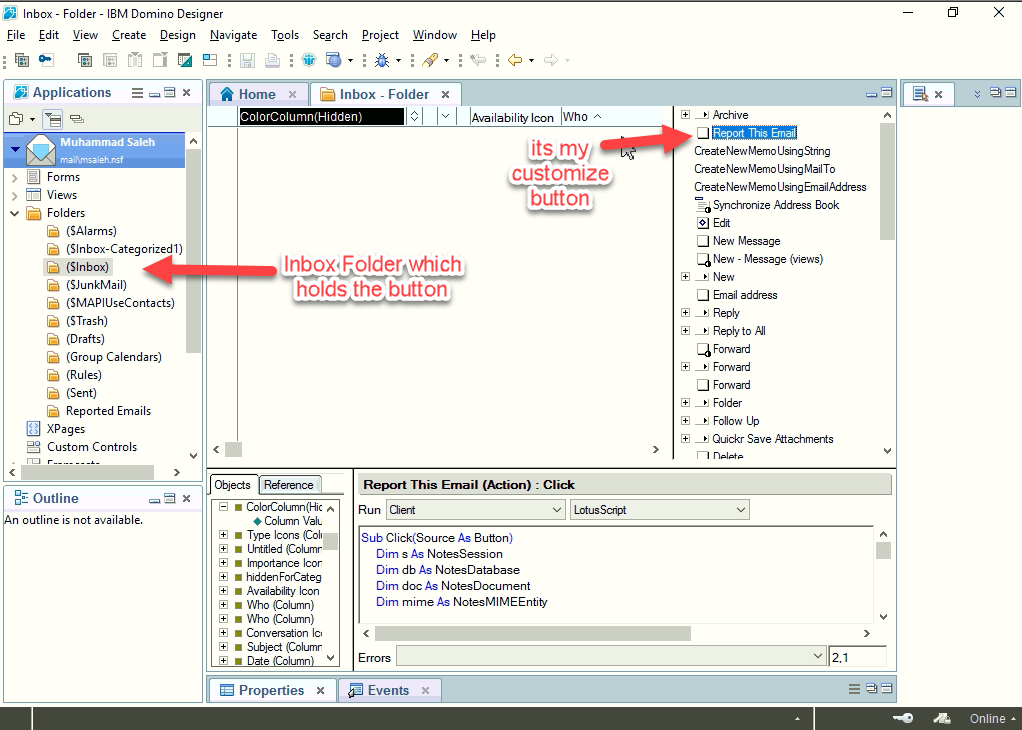The image size is (1022, 730).
Task: Expand the Forms tree node
Action: click(14, 177)
